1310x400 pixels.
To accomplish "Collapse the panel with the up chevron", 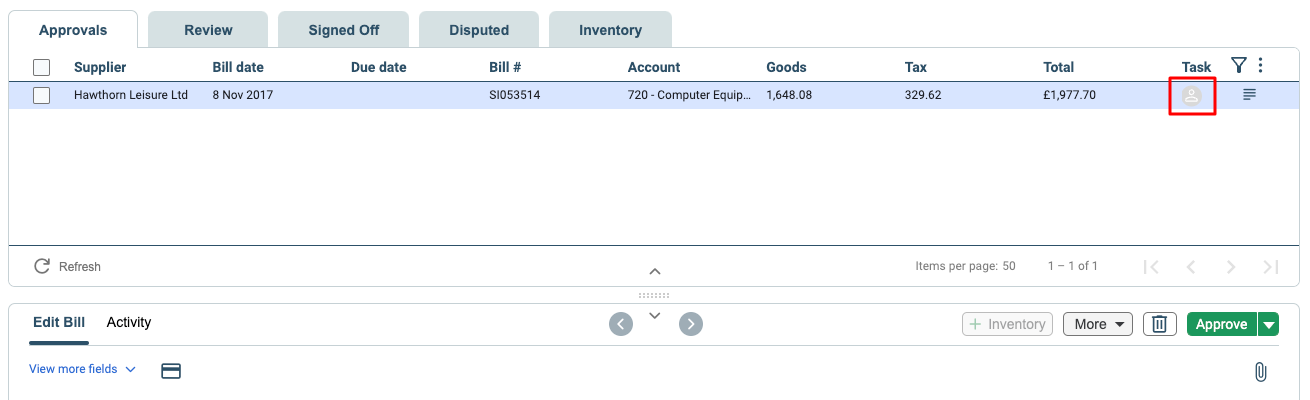I will [x=655, y=271].
